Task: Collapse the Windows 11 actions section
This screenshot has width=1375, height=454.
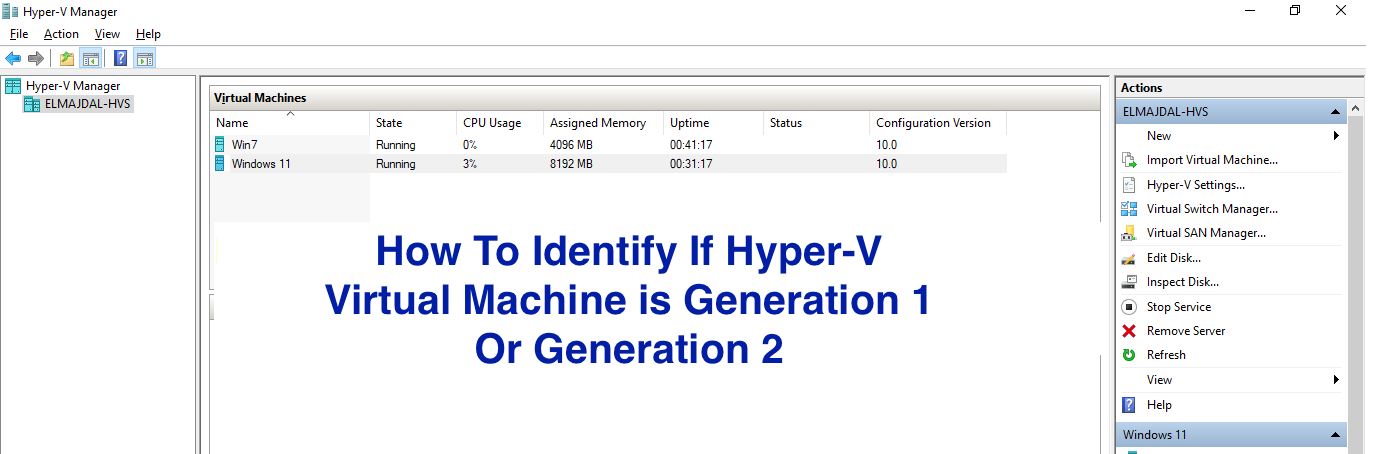Action: [x=1334, y=435]
